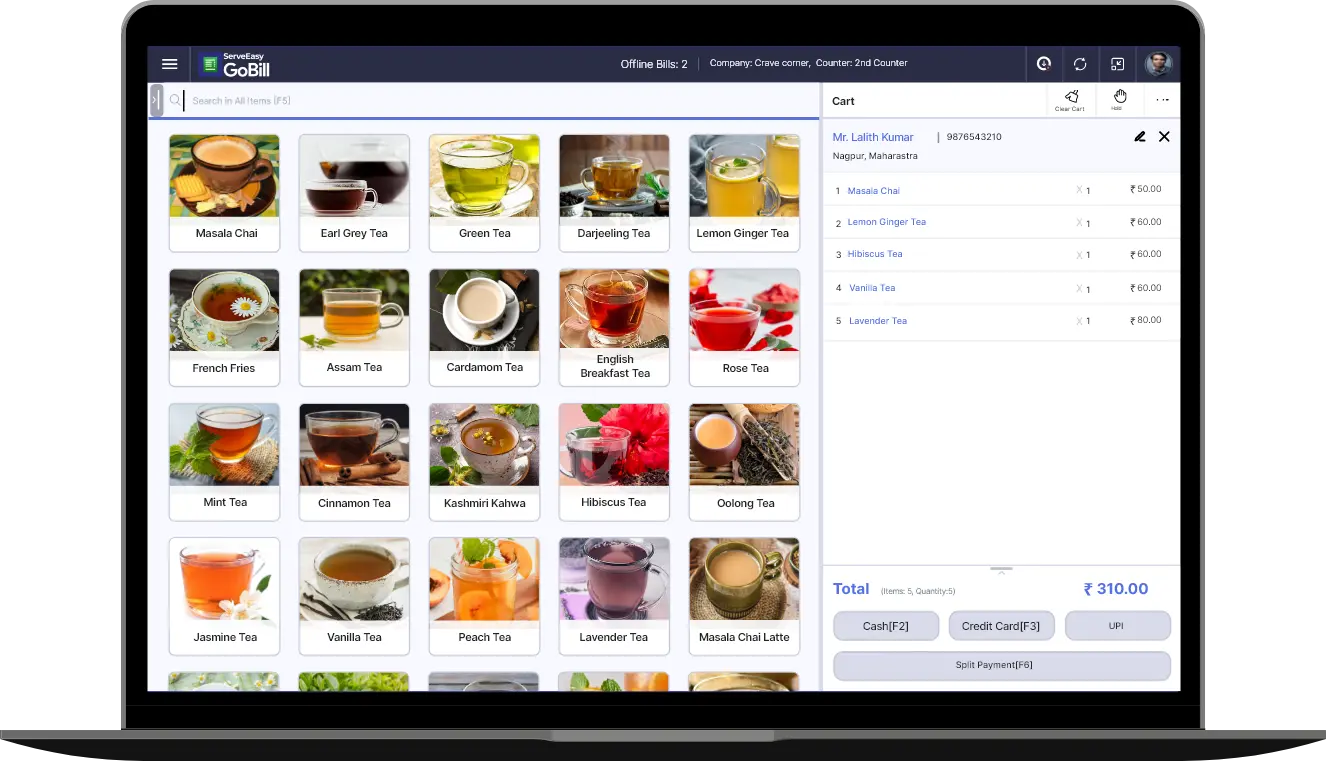Image resolution: width=1326 pixels, height=762 pixels.
Task: Add Kashmiri Kahwa to the cart
Action: coord(484,461)
